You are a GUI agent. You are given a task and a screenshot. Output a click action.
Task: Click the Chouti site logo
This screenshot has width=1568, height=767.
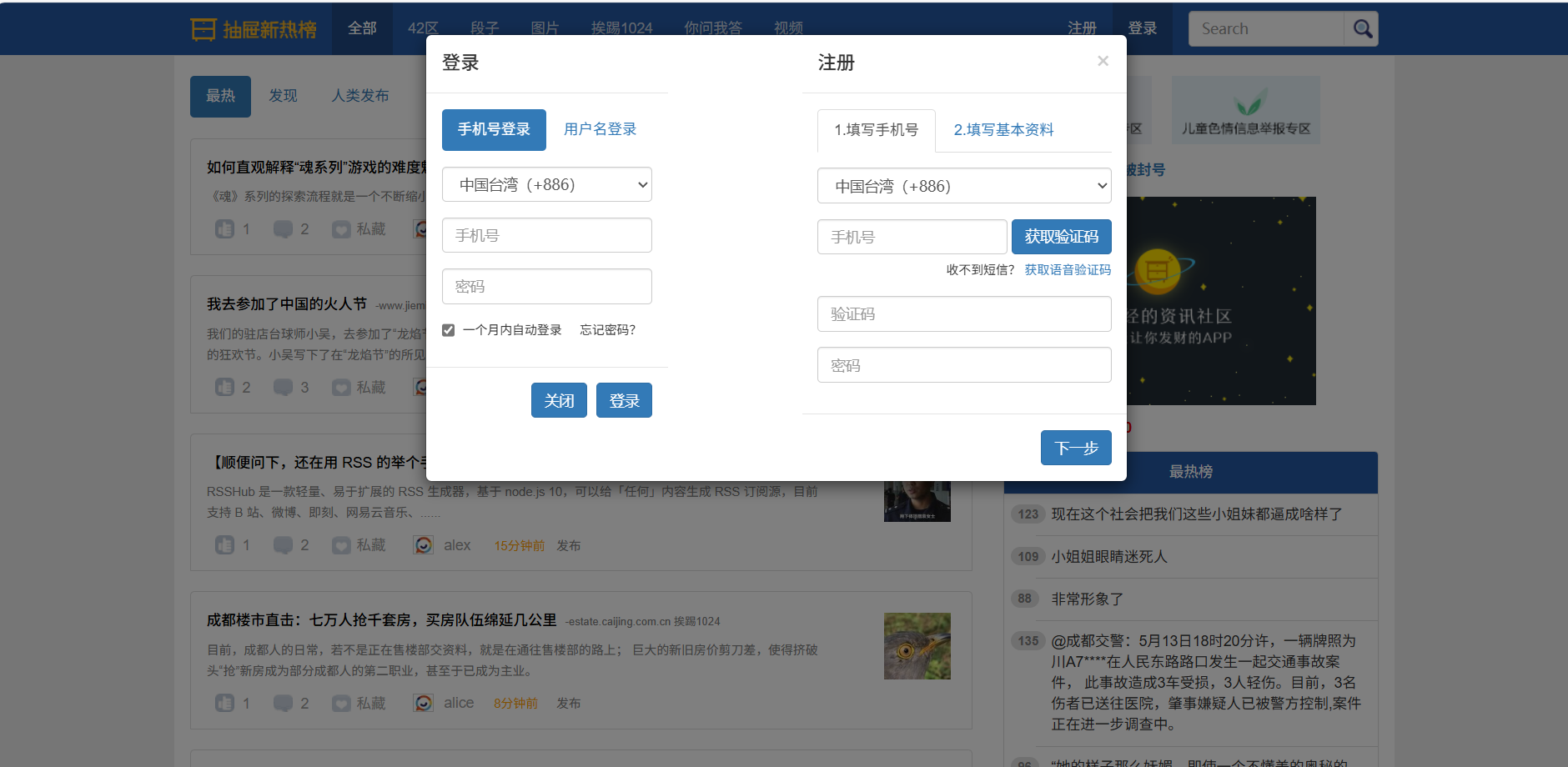tap(254, 29)
